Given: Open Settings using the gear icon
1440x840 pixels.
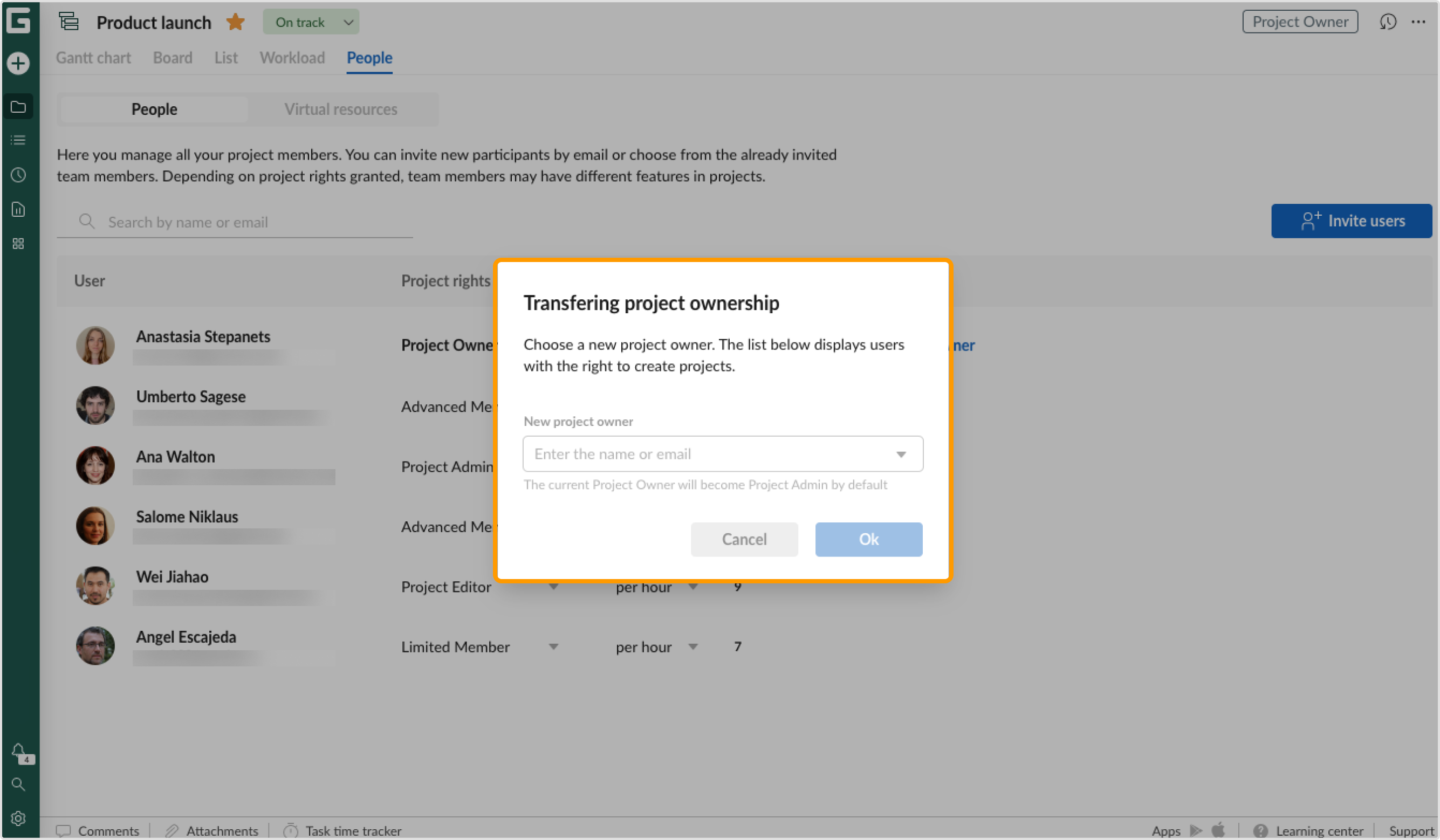Looking at the screenshot, I should pyautogui.click(x=18, y=818).
